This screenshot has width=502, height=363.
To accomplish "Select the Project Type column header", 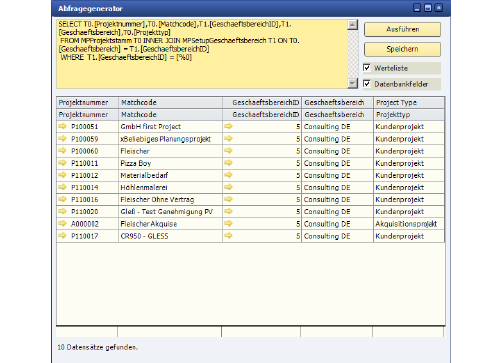I will [409, 103].
